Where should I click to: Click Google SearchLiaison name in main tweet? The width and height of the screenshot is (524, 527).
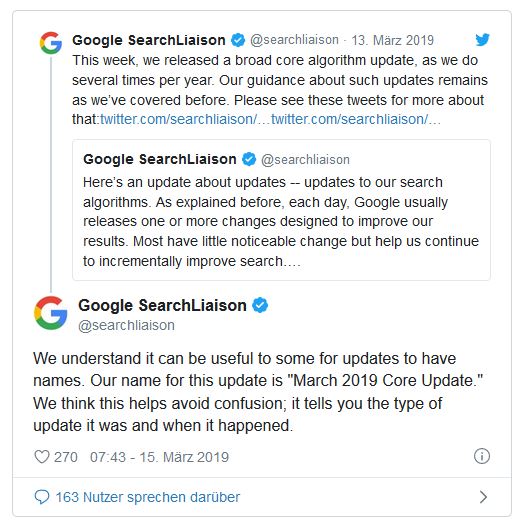click(162, 306)
